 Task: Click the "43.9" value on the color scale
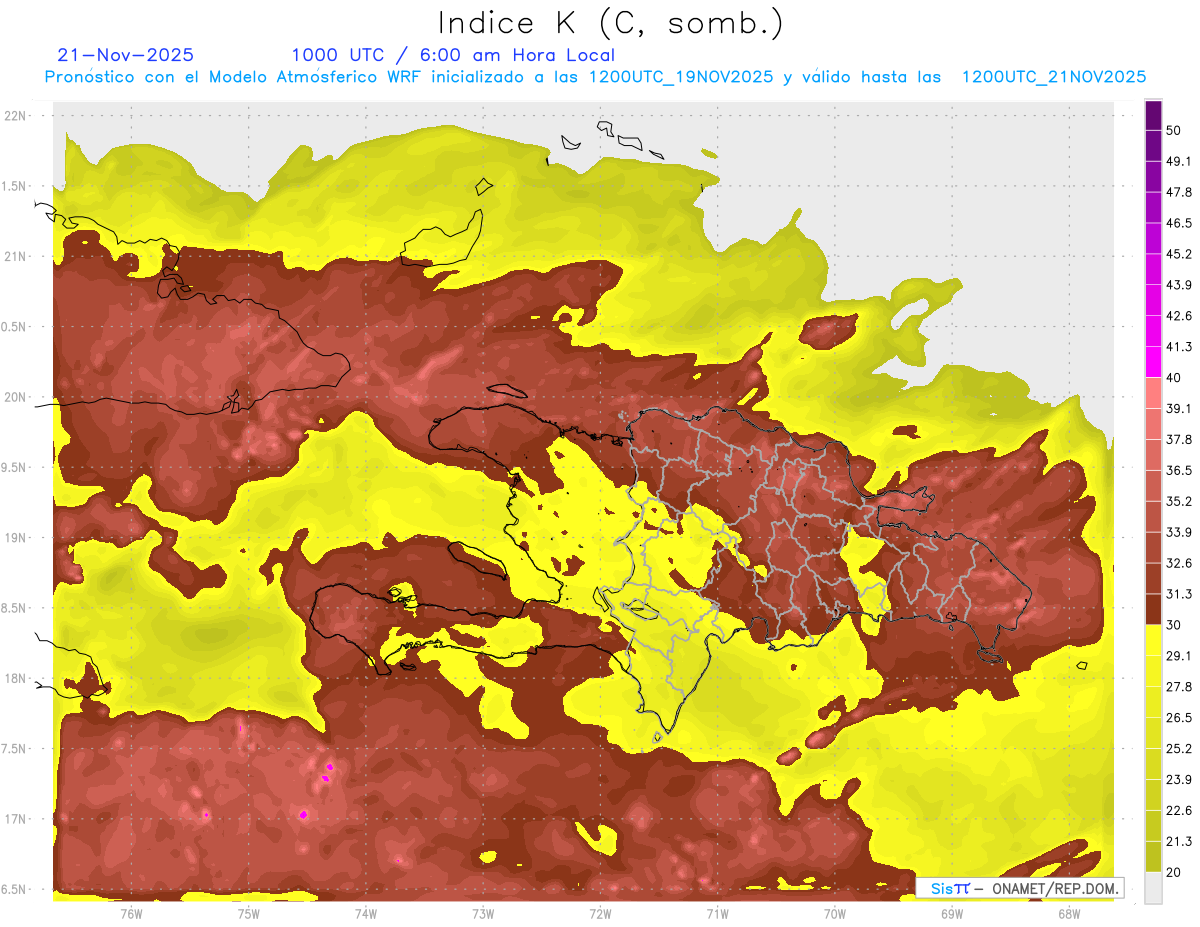point(1179,285)
